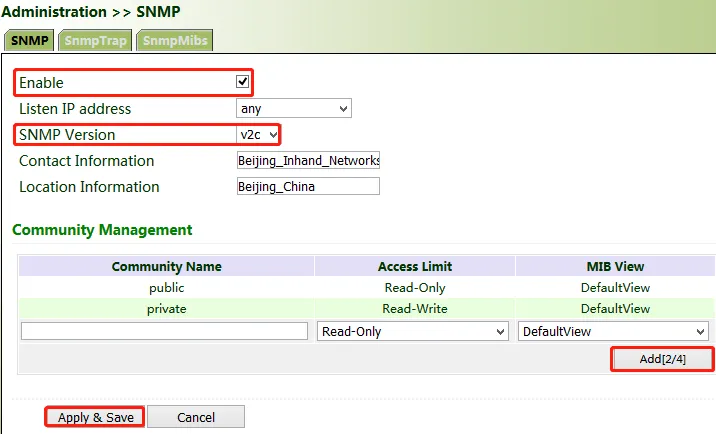
Task: Click the Community Management heading
Action: click(102, 230)
